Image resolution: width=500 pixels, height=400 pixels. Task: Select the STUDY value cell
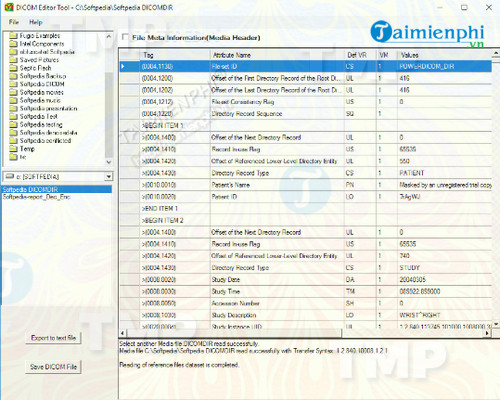(x=444, y=268)
